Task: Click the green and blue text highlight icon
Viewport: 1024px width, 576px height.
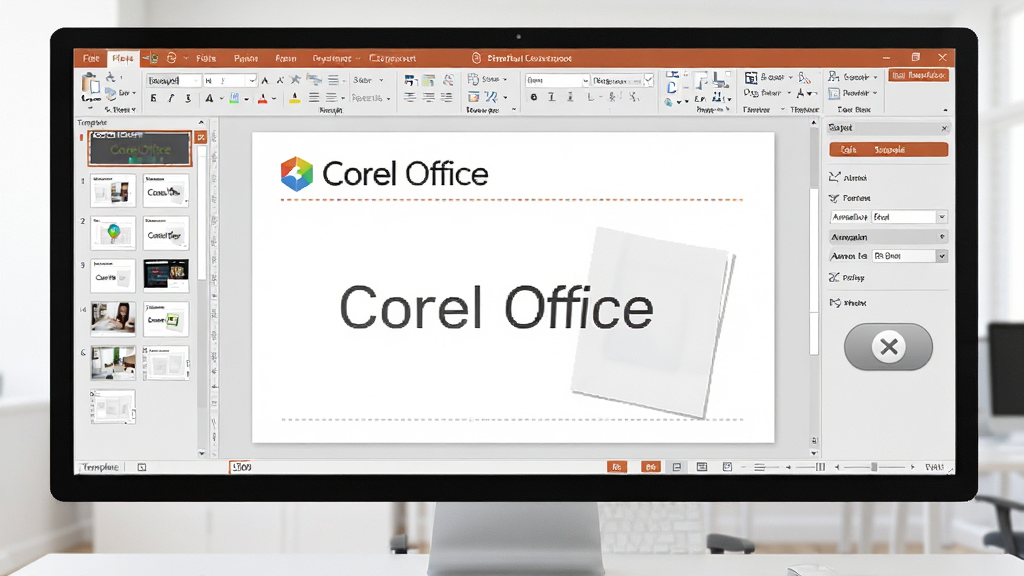Action: [x=234, y=99]
